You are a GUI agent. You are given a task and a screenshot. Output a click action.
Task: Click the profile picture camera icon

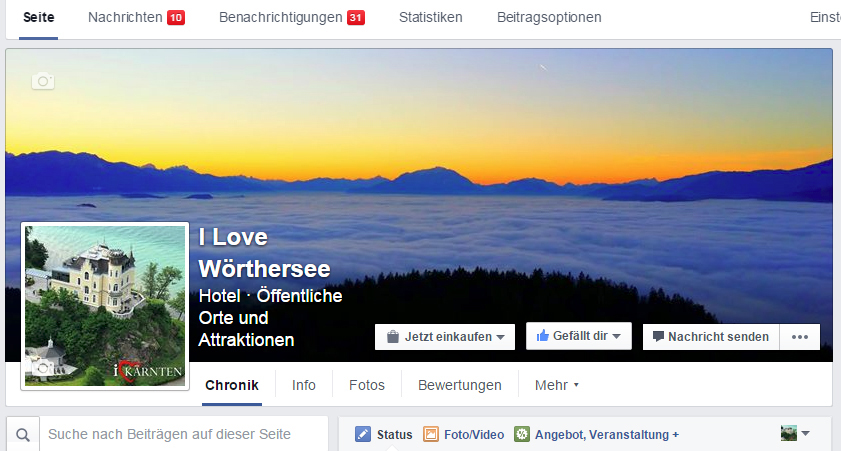42,368
